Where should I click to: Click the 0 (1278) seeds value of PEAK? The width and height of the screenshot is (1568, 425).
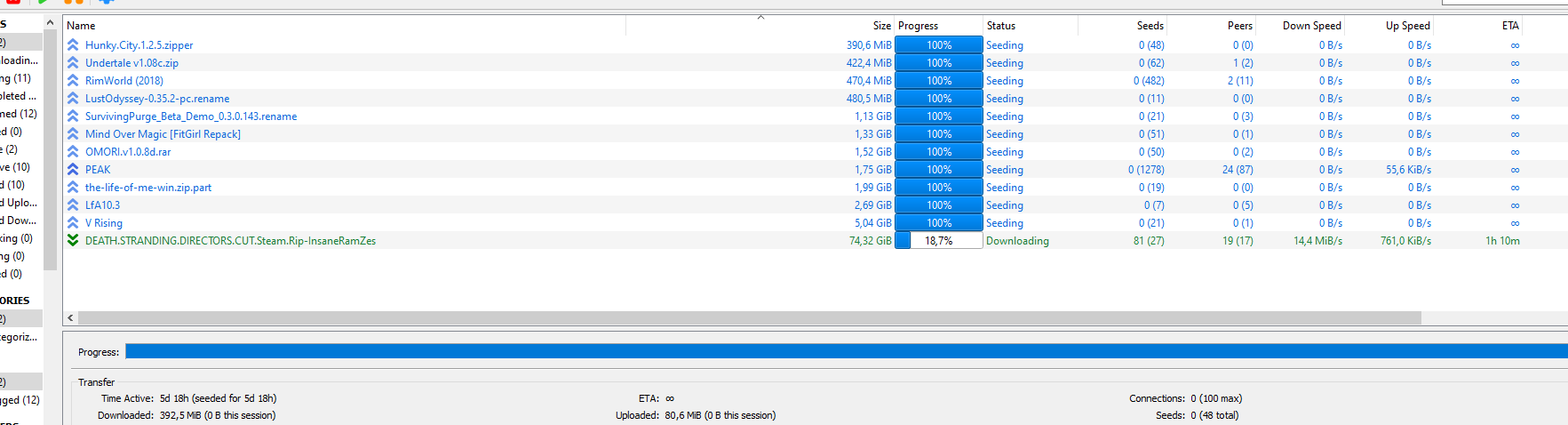[1146, 169]
